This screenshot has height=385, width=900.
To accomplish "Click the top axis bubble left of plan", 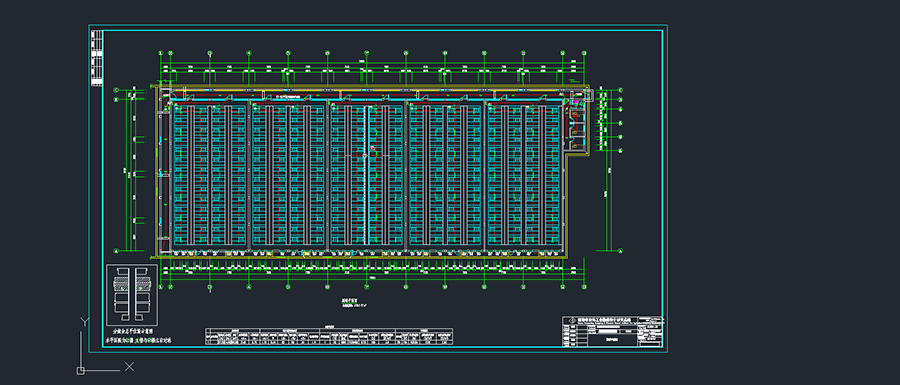I will (116, 90).
